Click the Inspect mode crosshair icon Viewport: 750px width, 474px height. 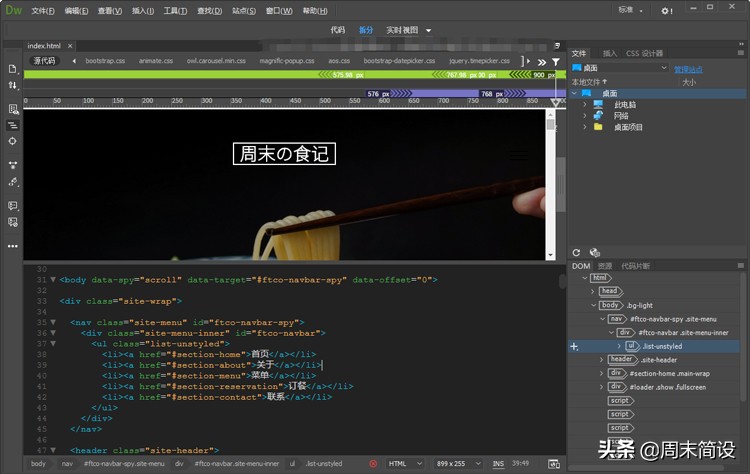click(x=13, y=141)
